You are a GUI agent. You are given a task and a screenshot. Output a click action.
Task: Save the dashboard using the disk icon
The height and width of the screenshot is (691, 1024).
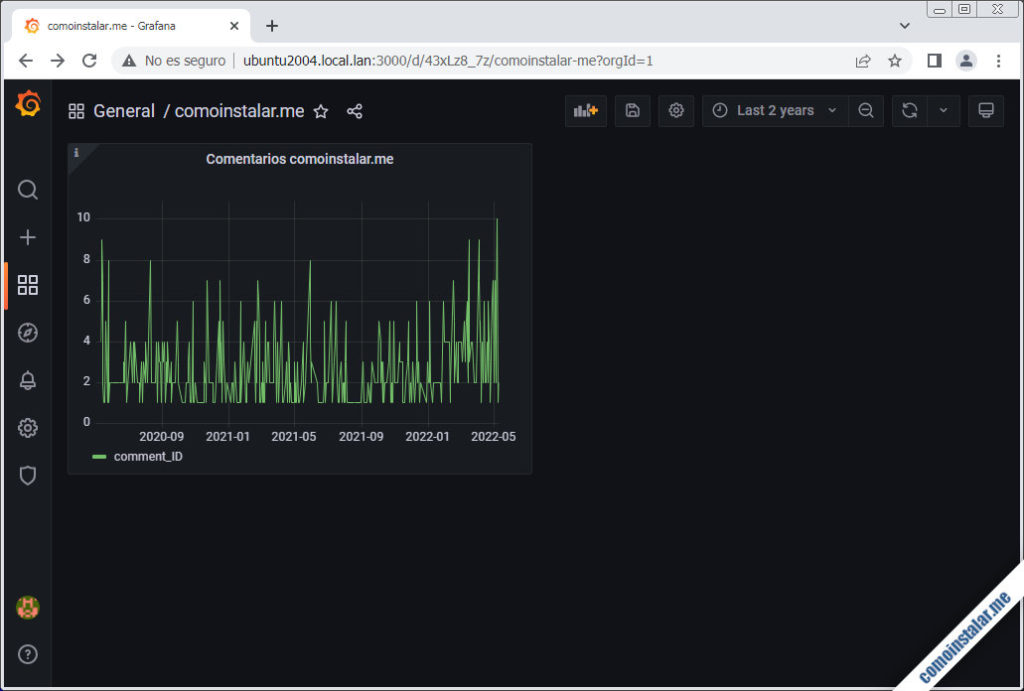pos(632,110)
